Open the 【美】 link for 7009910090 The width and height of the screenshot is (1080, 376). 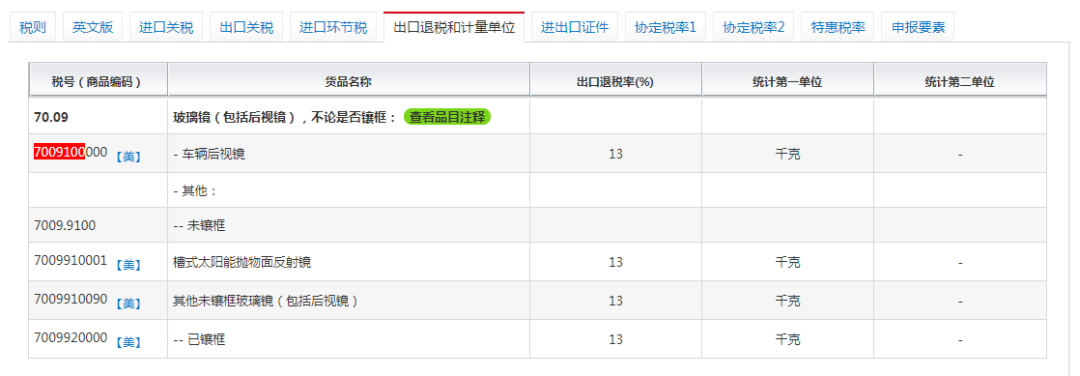[128, 304]
